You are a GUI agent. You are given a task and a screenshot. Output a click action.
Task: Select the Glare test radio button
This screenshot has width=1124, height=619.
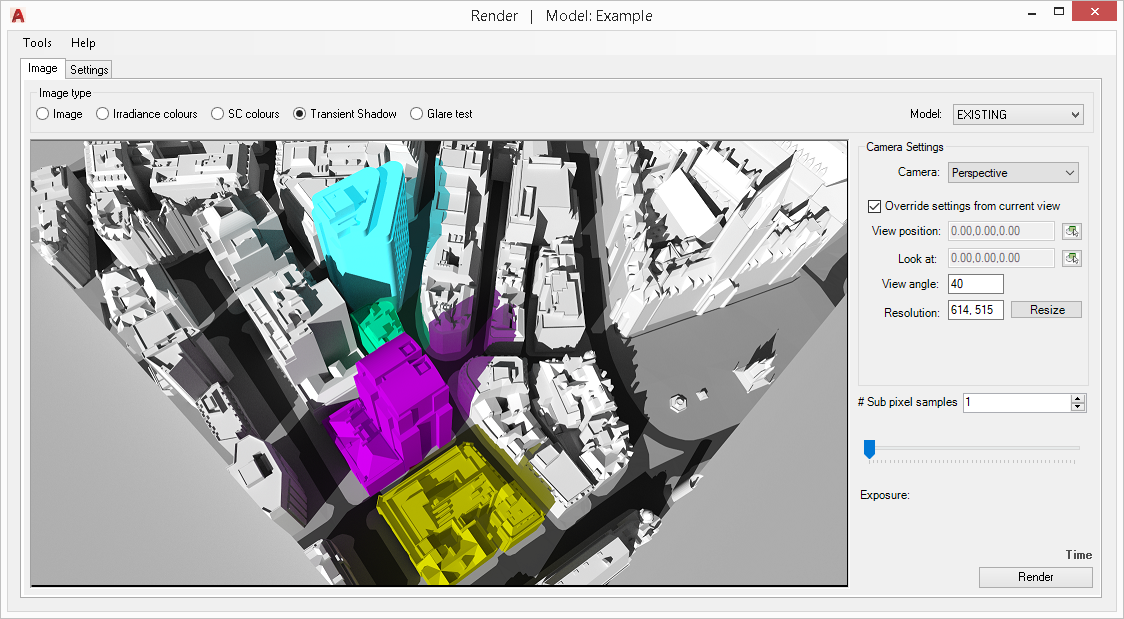coord(417,114)
